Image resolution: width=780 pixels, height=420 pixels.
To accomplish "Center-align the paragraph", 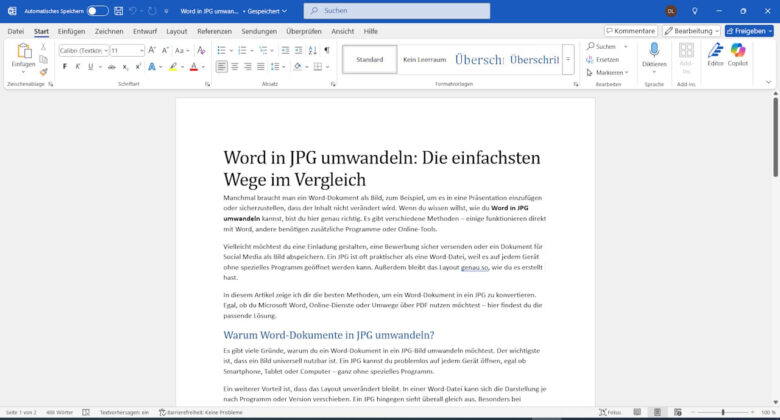I will [235, 67].
